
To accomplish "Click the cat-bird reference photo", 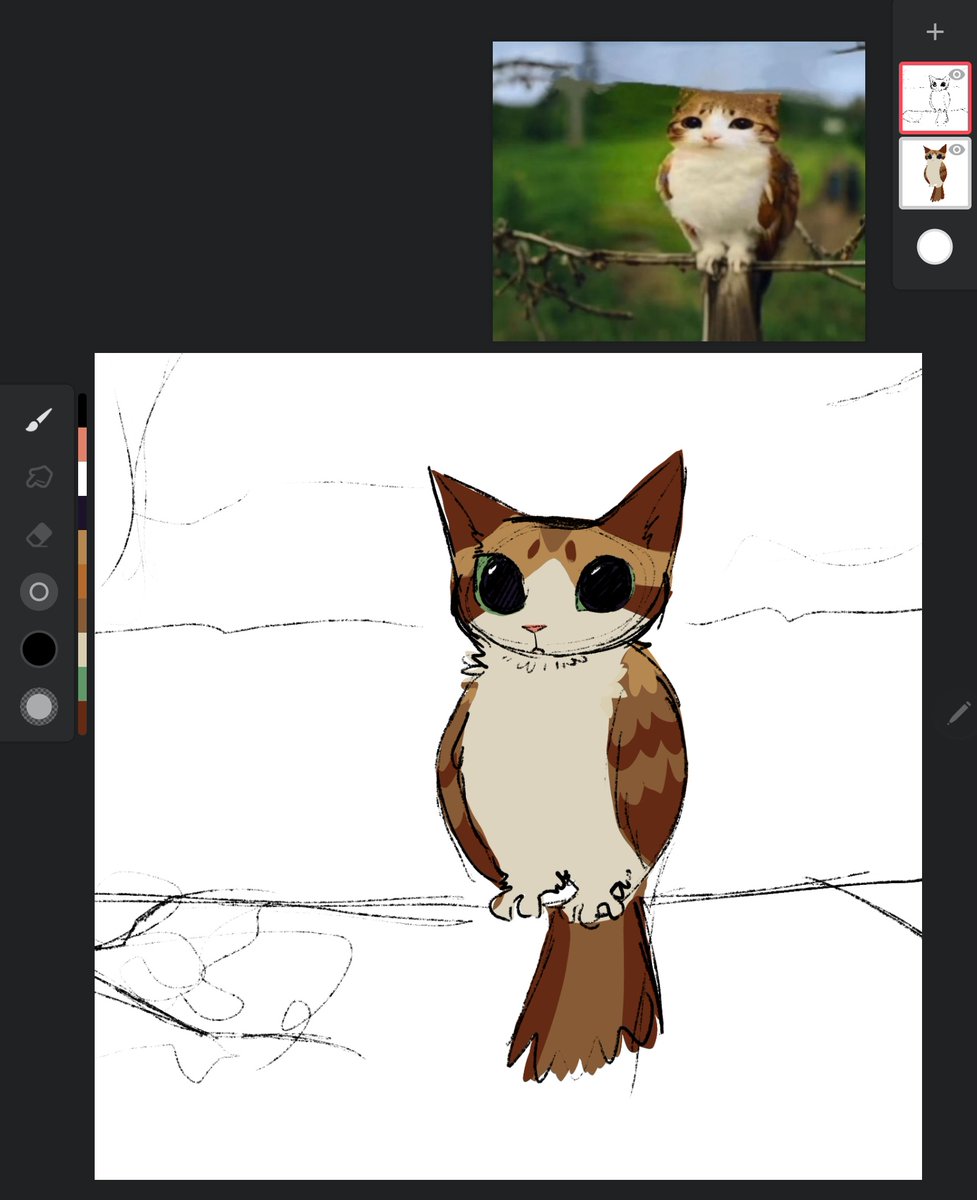I will click(679, 191).
